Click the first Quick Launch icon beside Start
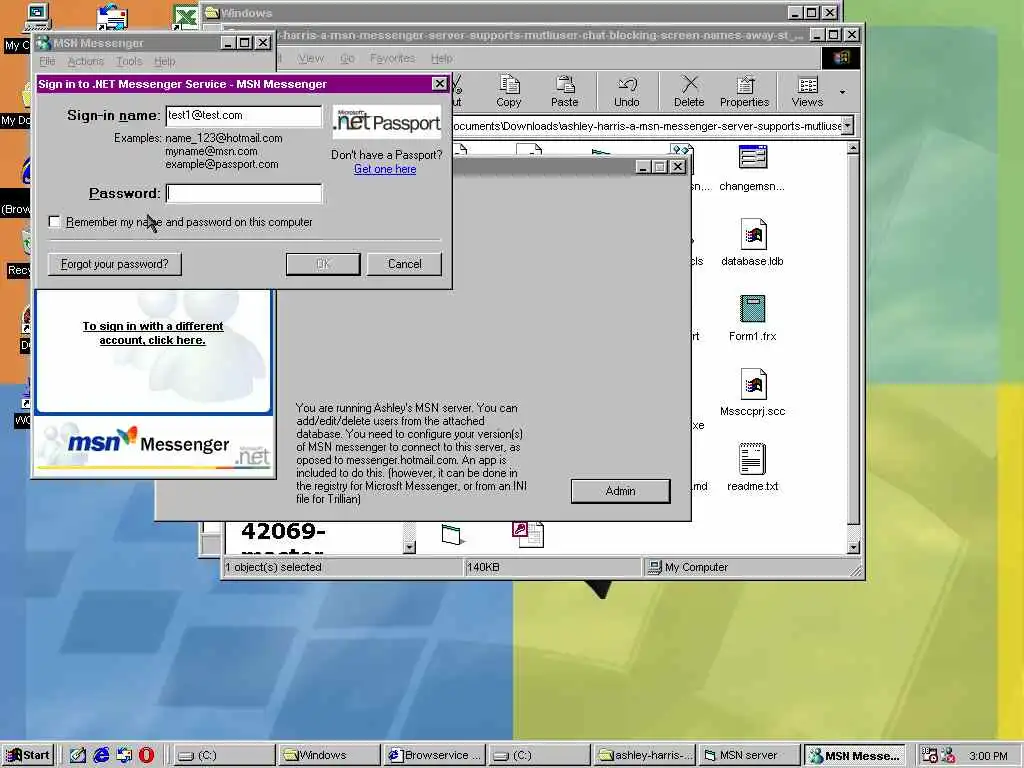The image size is (1024, 768). click(x=78, y=756)
